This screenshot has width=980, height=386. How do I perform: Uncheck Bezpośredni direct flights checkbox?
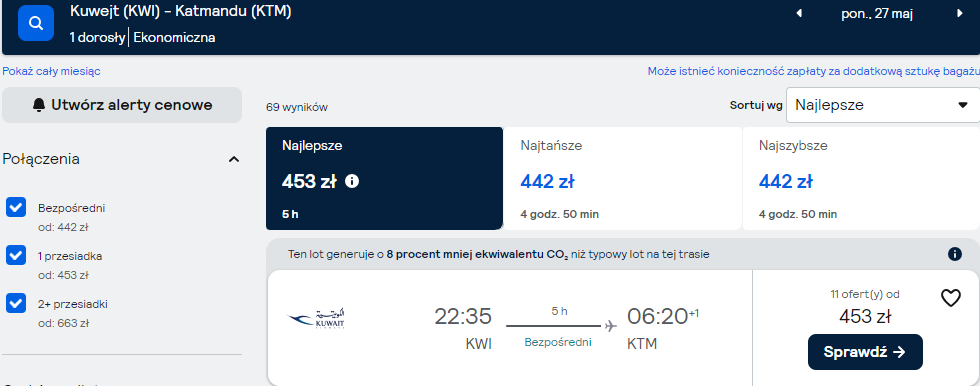coord(16,207)
